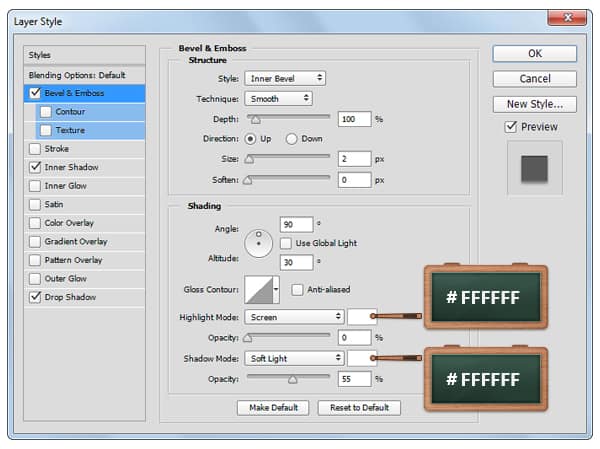Select the Down direction radio button
The height and width of the screenshot is (449, 600).
292,138
